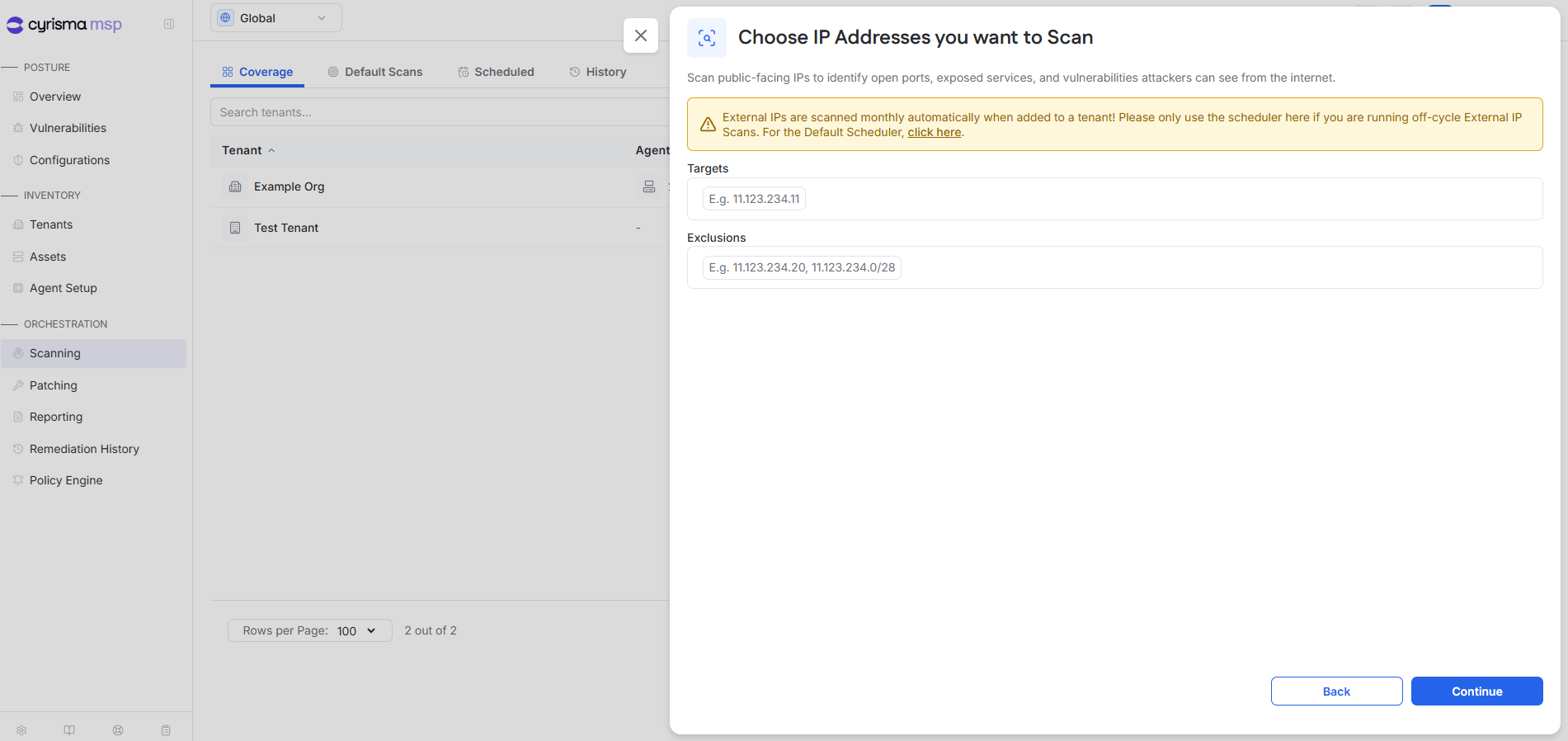Image resolution: width=1568 pixels, height=741 pixels.
Task: Click the Overview icon in the sidebar
Action: click(18, 97)
